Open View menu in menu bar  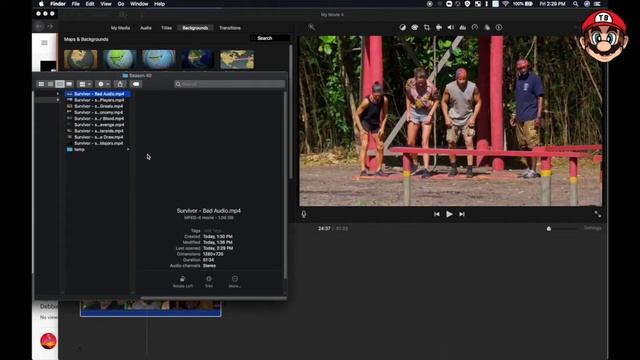click(x=106, y=4)
